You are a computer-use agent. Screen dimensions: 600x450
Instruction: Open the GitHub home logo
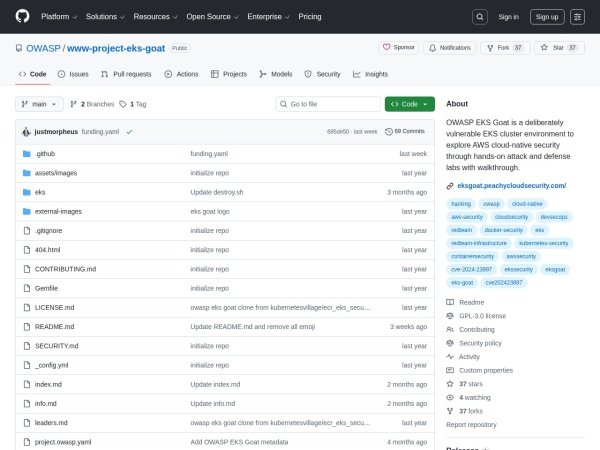click(23, 16)
